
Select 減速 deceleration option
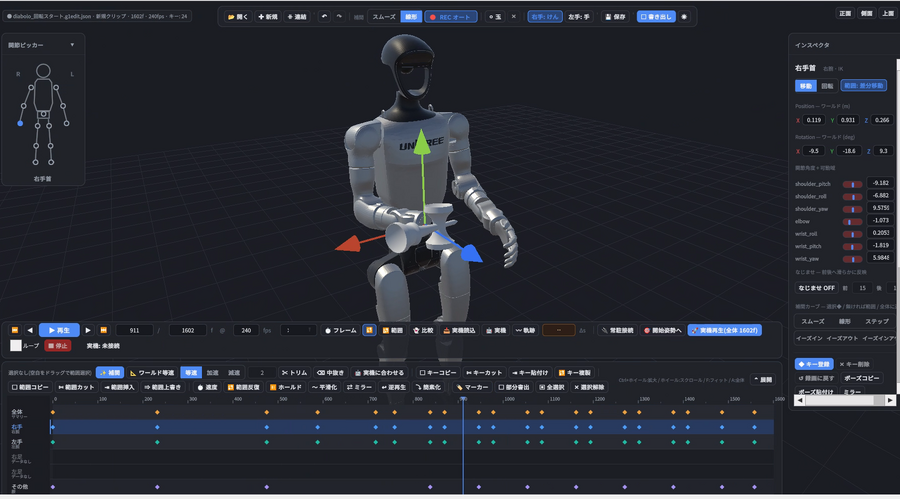pyautogui.click(x=234, y=373)
